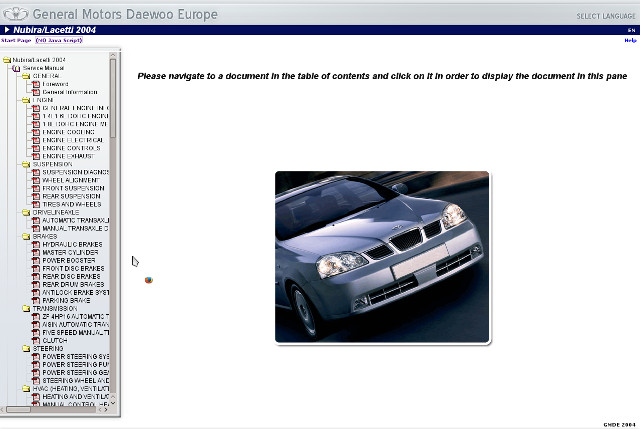Click the WHEEL ALIGNMENT document icon
Image resolution: width=640 pixels, height=429 pixels.
pyautogui.click(x=36, y=180)
